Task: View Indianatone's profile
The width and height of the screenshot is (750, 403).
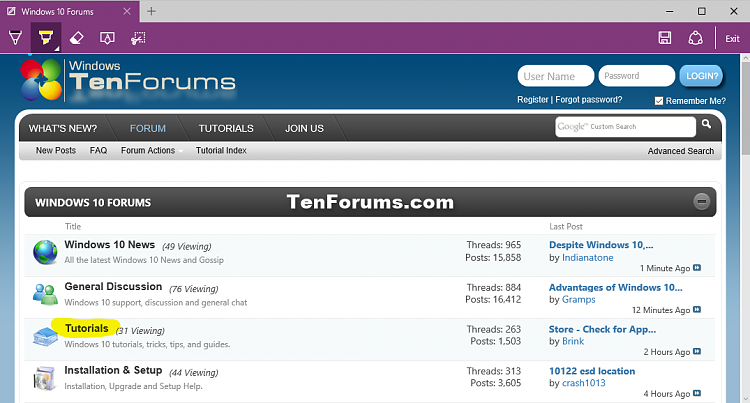Action: [x=587, y=258]
